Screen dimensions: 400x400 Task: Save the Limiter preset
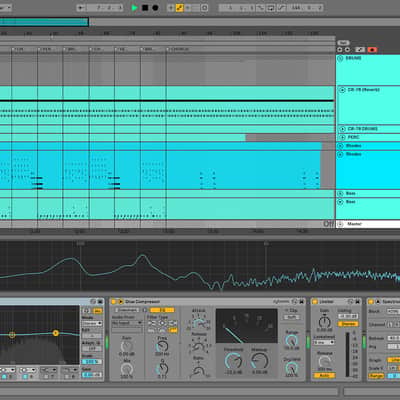coord(358,302)
